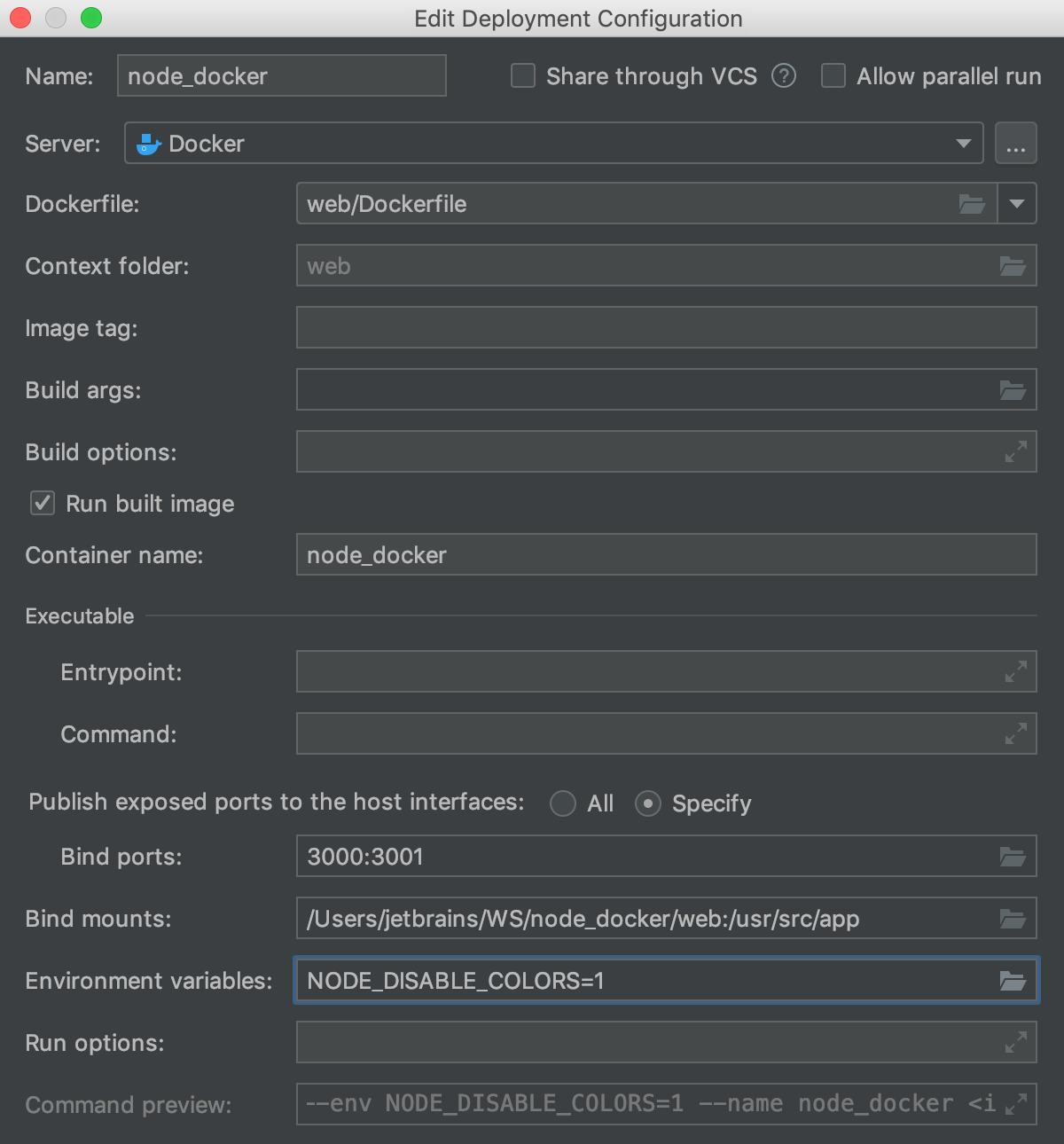1064x1144 pixels.
Task: Expand the Command preview field
Action: [x=1016, y=1104]
